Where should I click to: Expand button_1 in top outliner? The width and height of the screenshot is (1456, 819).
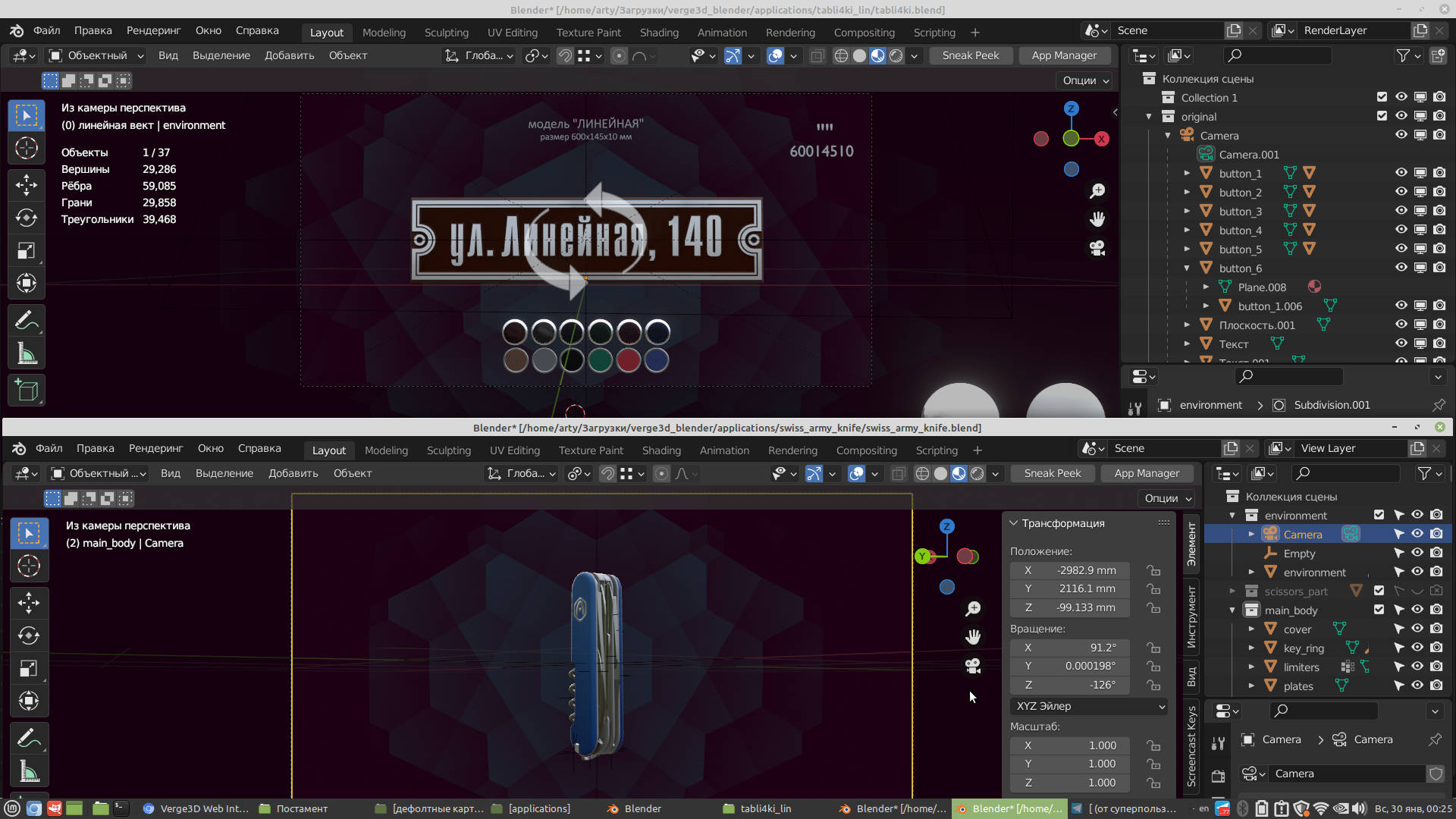(1188, 173)
